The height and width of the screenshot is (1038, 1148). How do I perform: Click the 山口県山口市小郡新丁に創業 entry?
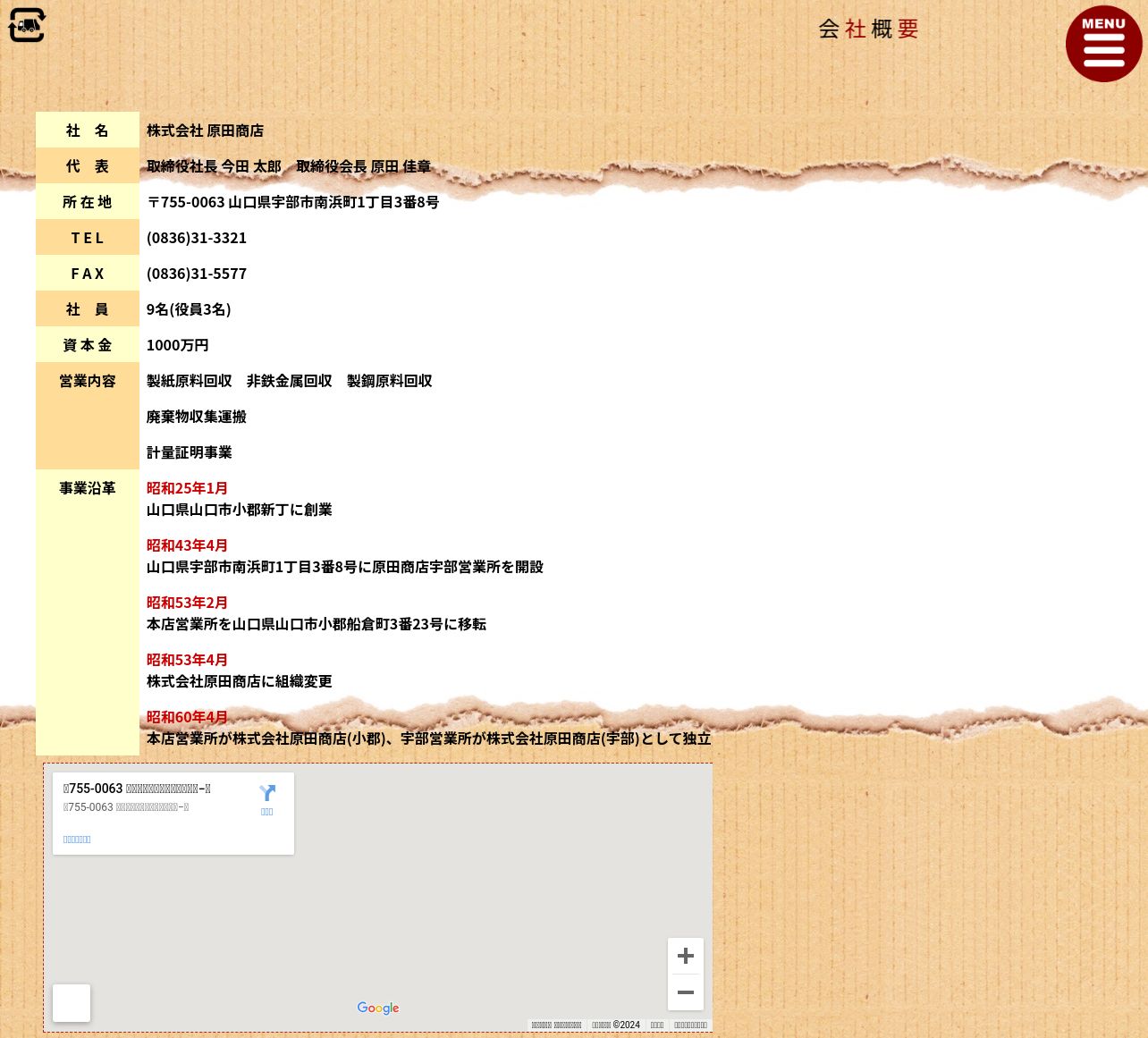(240, 510)
